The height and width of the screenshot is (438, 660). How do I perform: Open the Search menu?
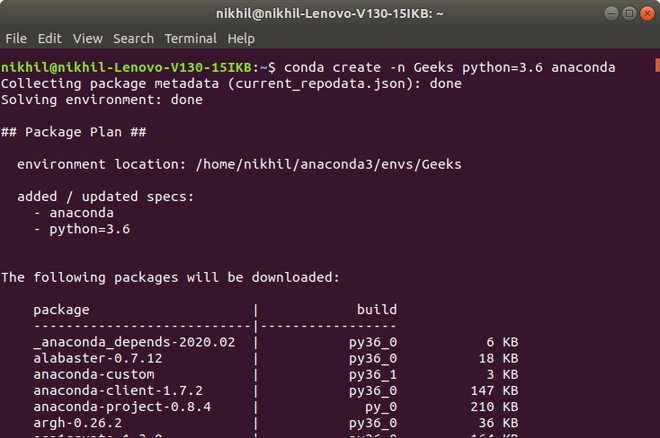[x=133, y=39]
